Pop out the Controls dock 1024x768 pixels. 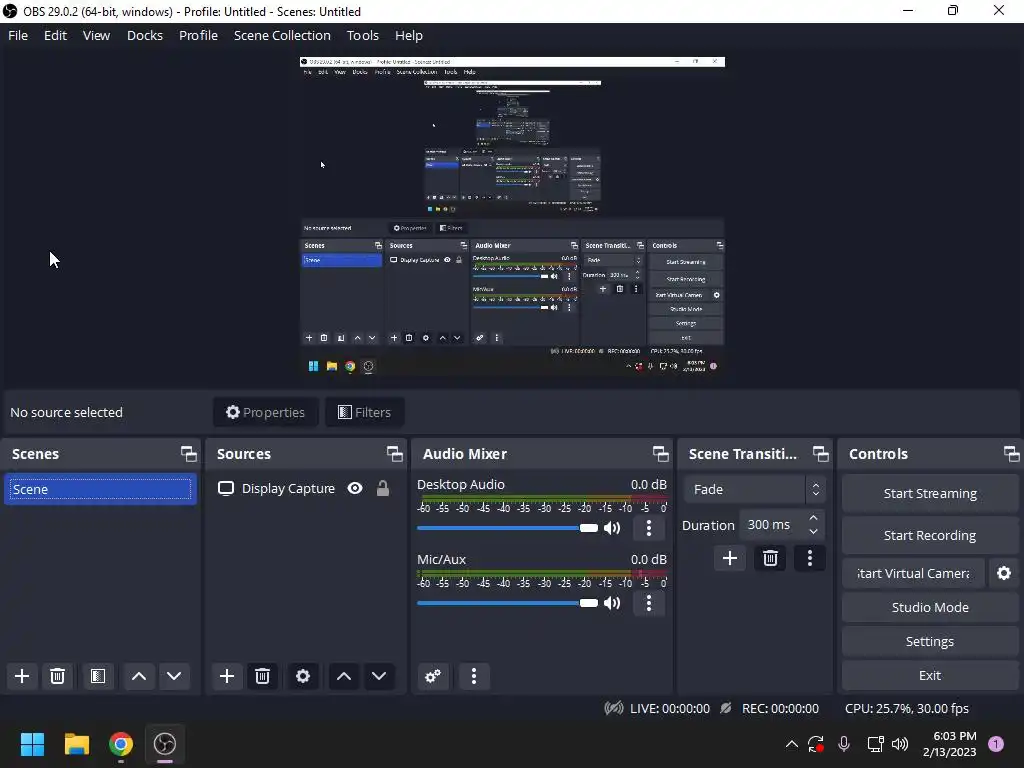1012,454
